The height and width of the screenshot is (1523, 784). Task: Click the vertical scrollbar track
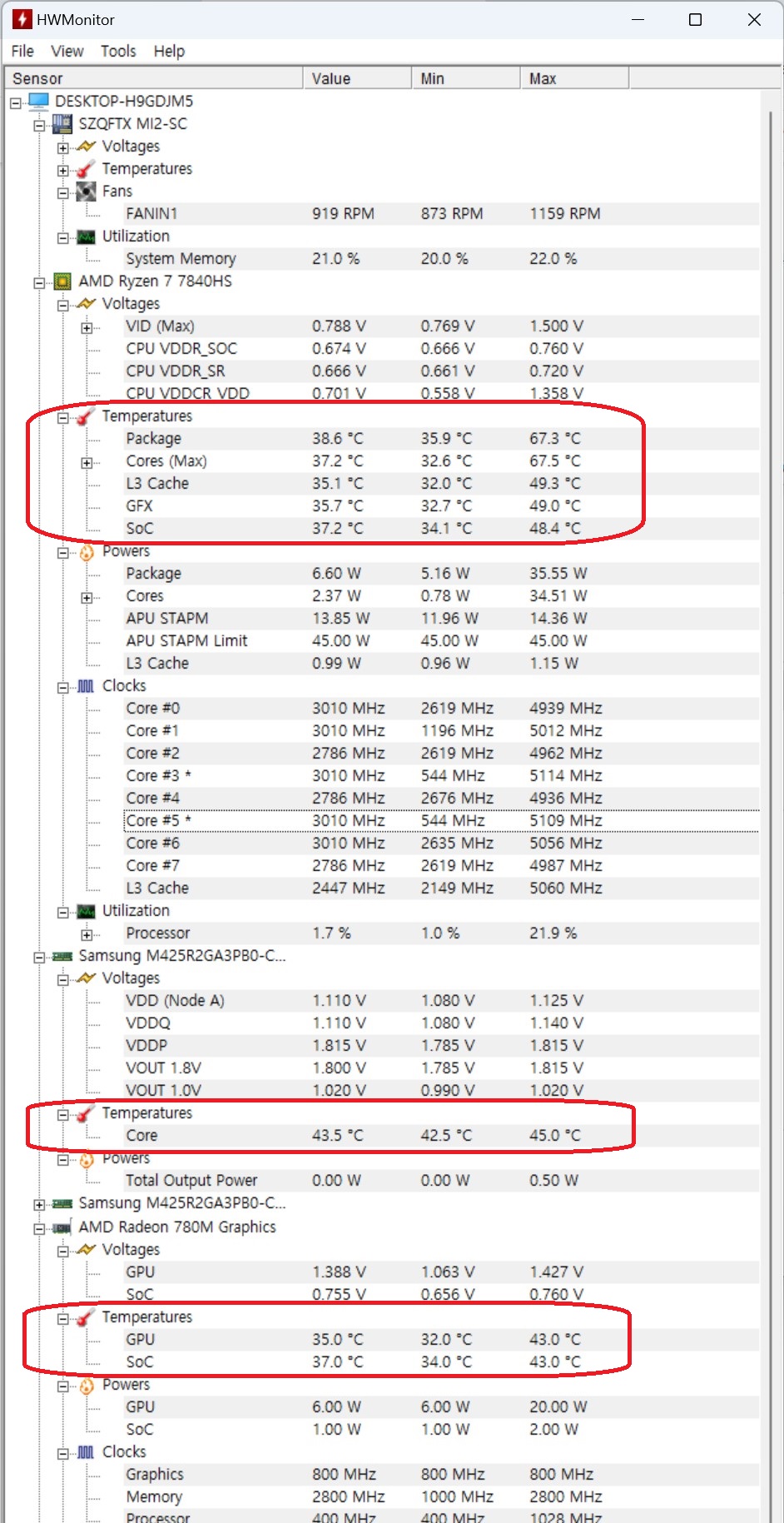(770, 806)
